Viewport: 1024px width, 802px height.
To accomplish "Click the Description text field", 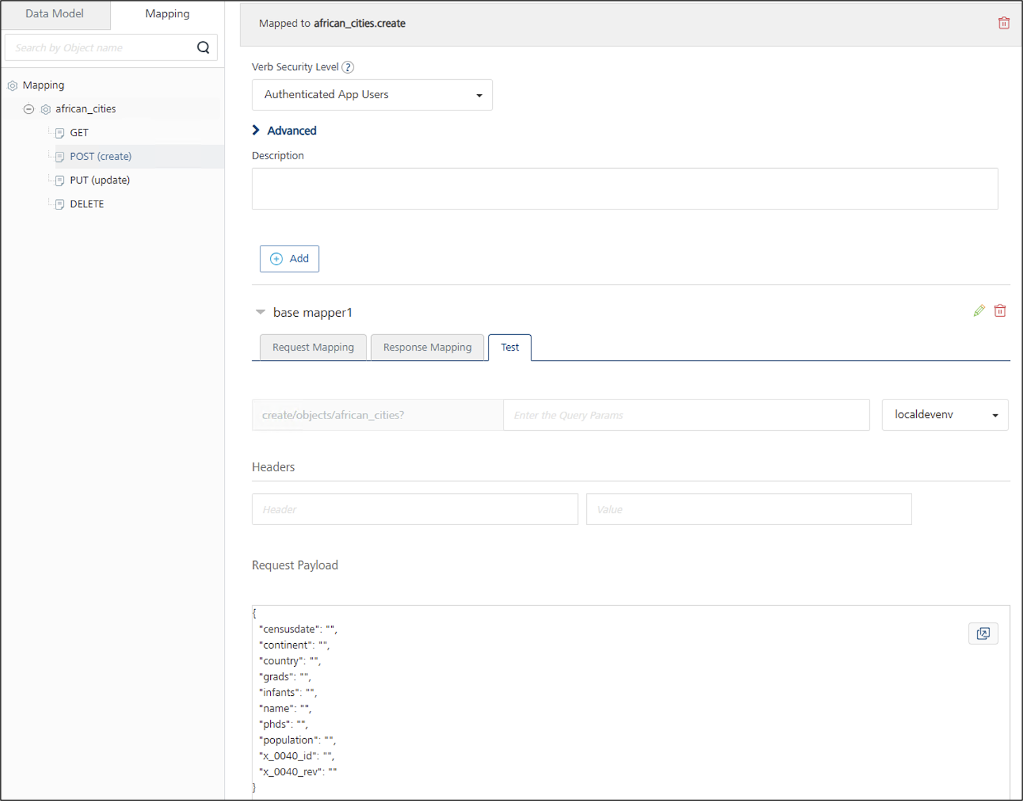I will click(x=624, y=188).
